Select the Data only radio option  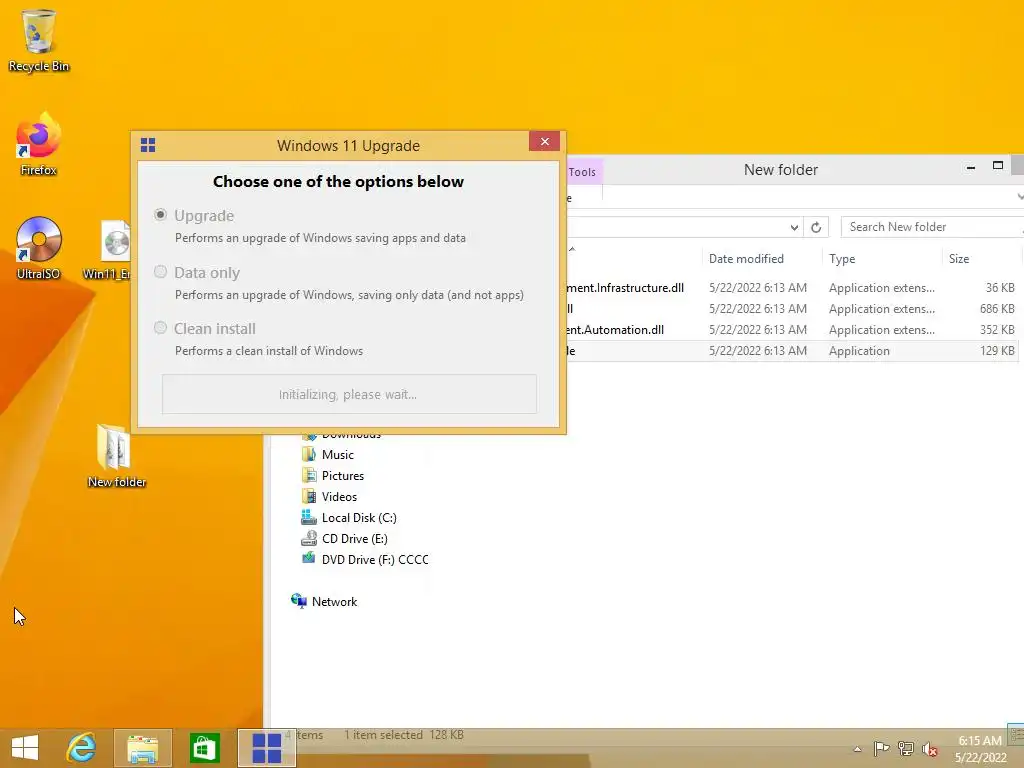coord(160,272)
